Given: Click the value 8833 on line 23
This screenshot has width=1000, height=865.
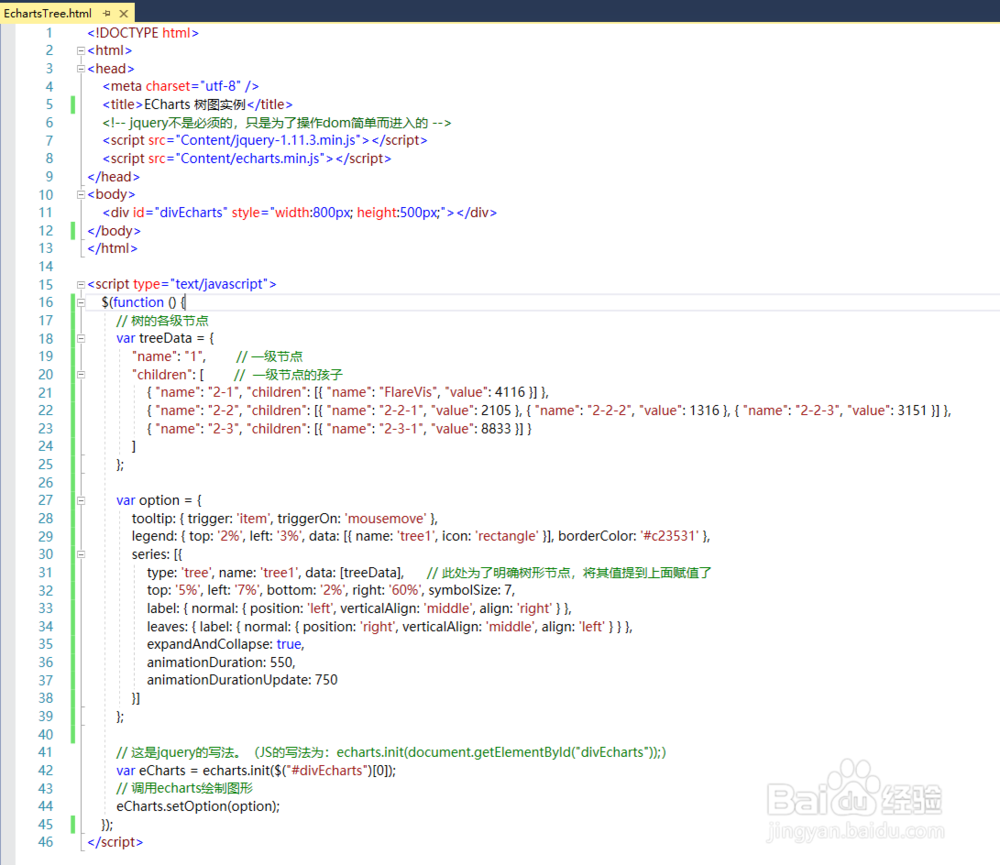Looking at the screenshot, I should pos(496,429).
